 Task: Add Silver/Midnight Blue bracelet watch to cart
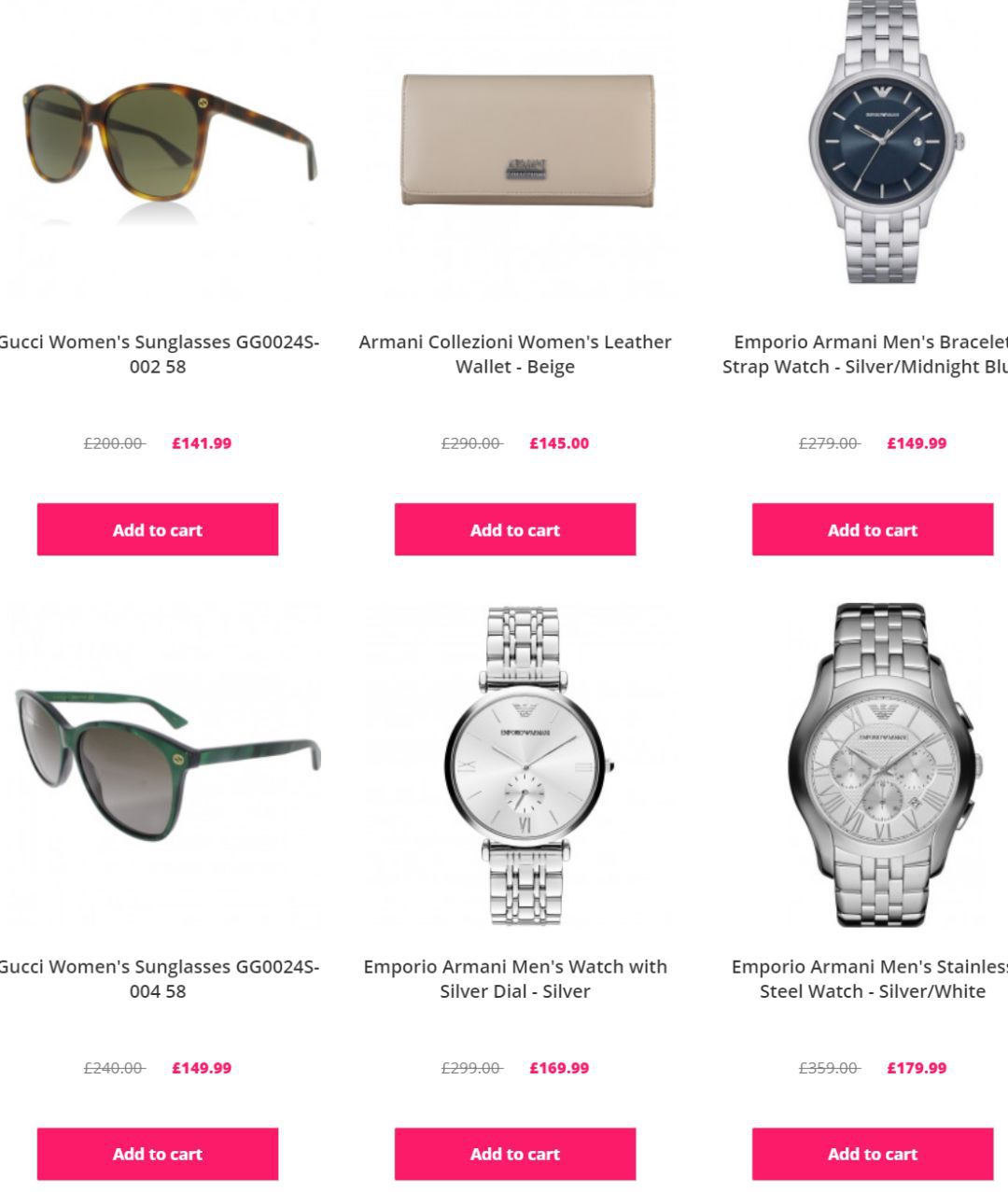coord(873,529)
